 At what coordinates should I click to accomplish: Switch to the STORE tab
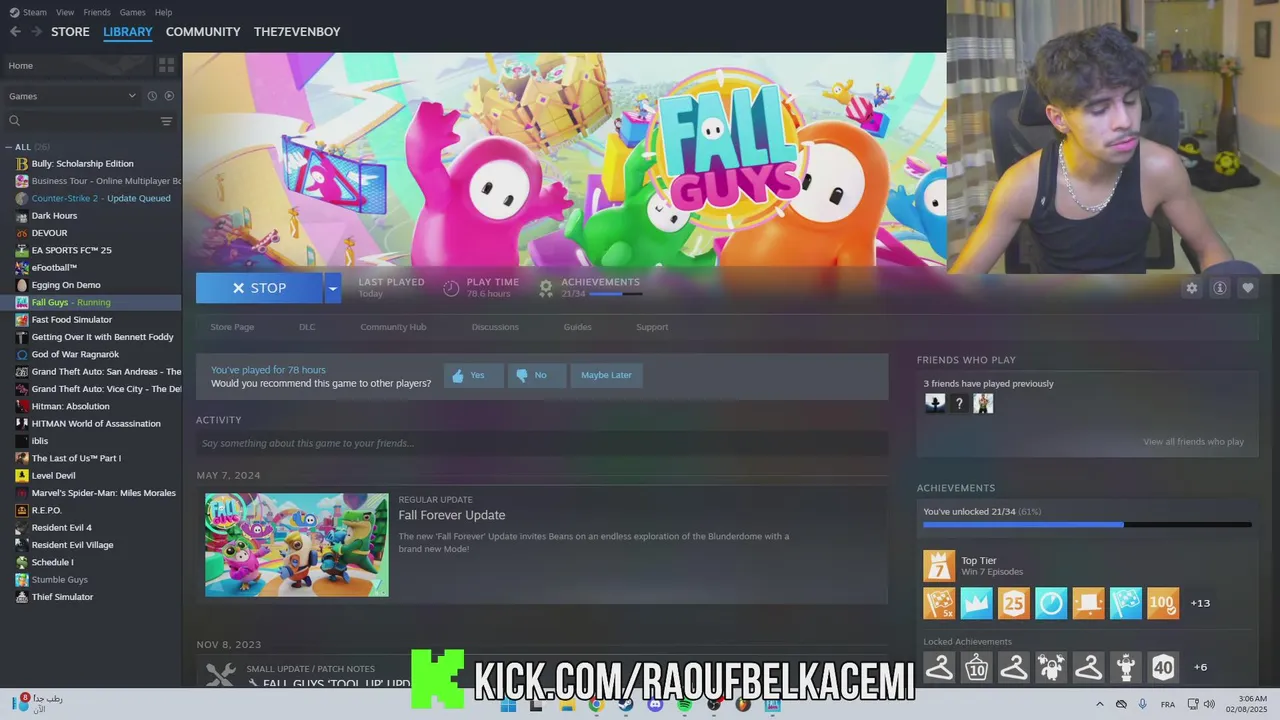click(x=70, y=32)
